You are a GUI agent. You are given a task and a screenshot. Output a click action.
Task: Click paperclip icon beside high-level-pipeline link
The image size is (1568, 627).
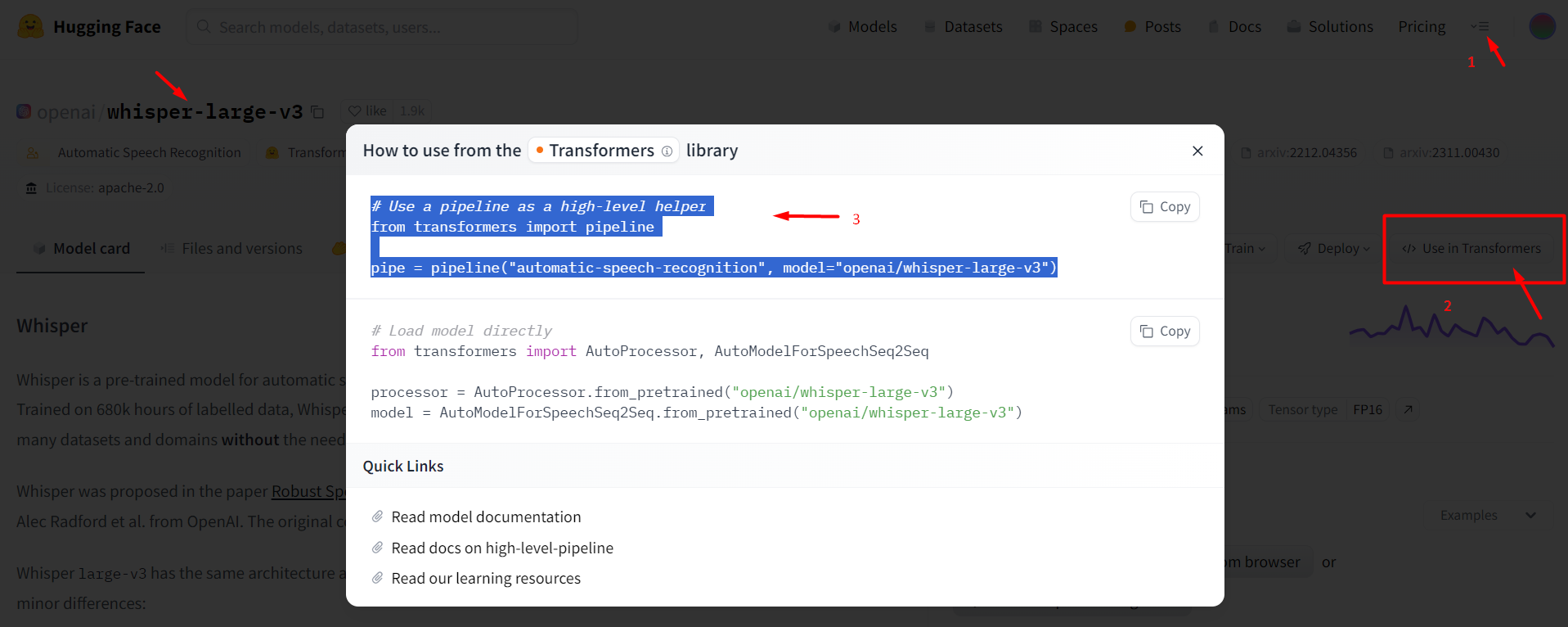click(377, 548)
